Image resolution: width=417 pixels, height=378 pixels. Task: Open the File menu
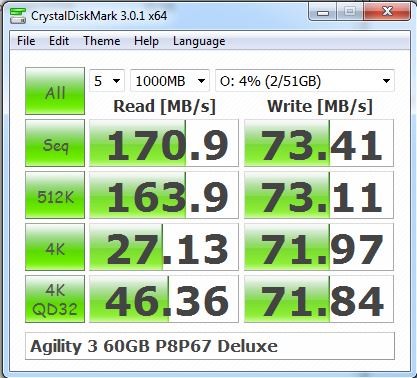[x=26, y=41]
